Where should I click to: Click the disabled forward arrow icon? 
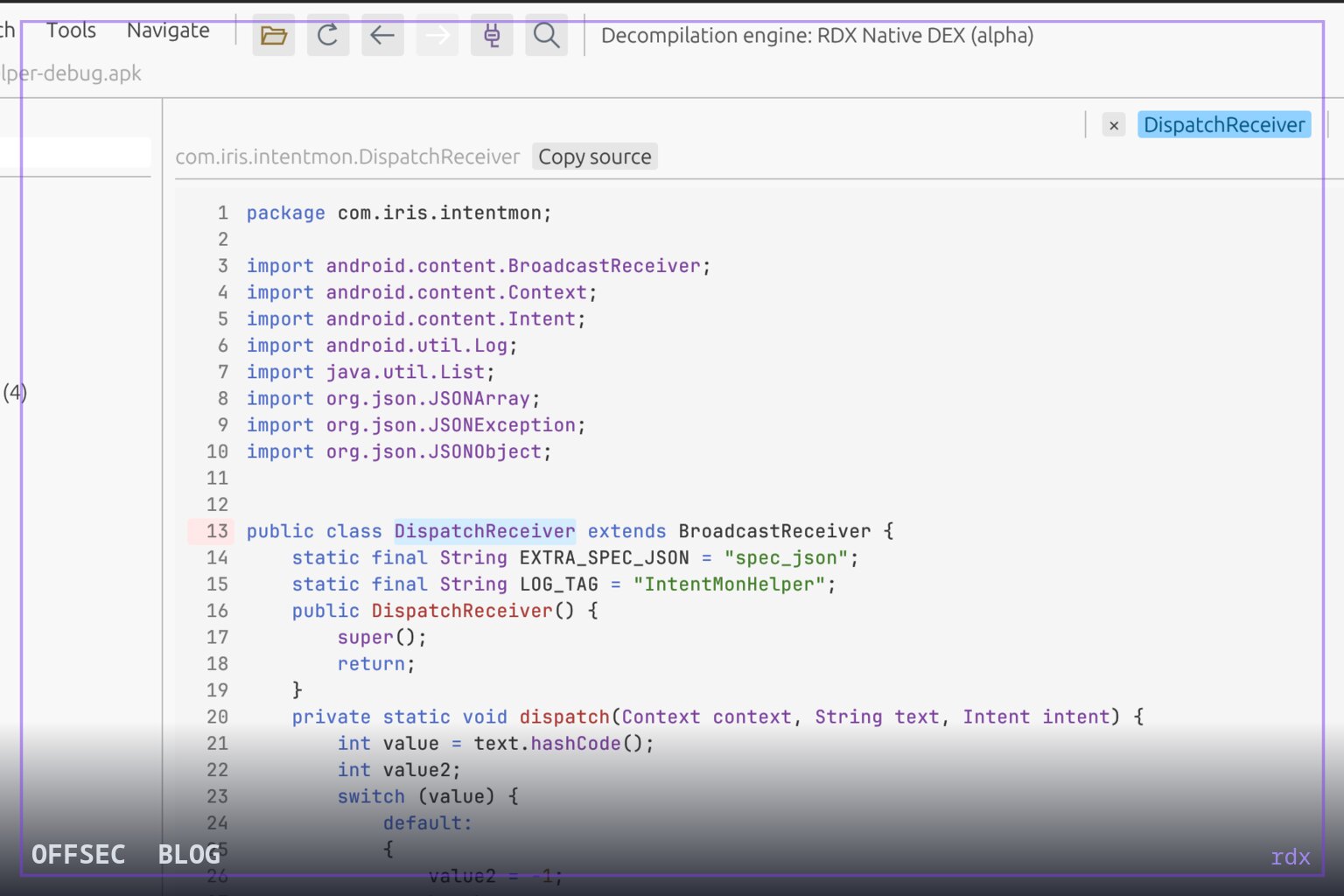pos(437,35)
